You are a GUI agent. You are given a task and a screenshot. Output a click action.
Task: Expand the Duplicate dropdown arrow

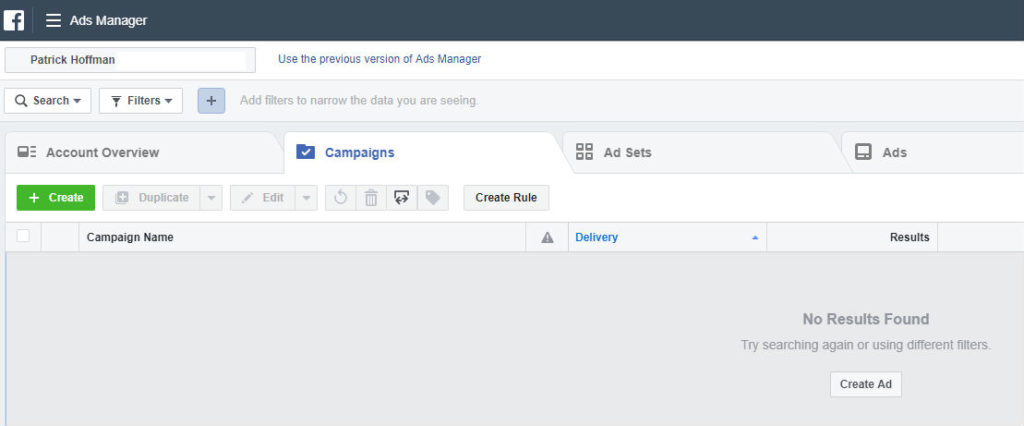point(210,197)
